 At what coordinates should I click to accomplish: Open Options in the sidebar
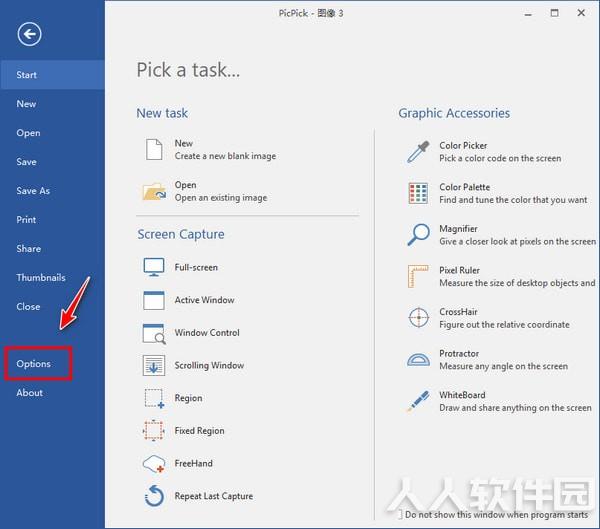52,364
